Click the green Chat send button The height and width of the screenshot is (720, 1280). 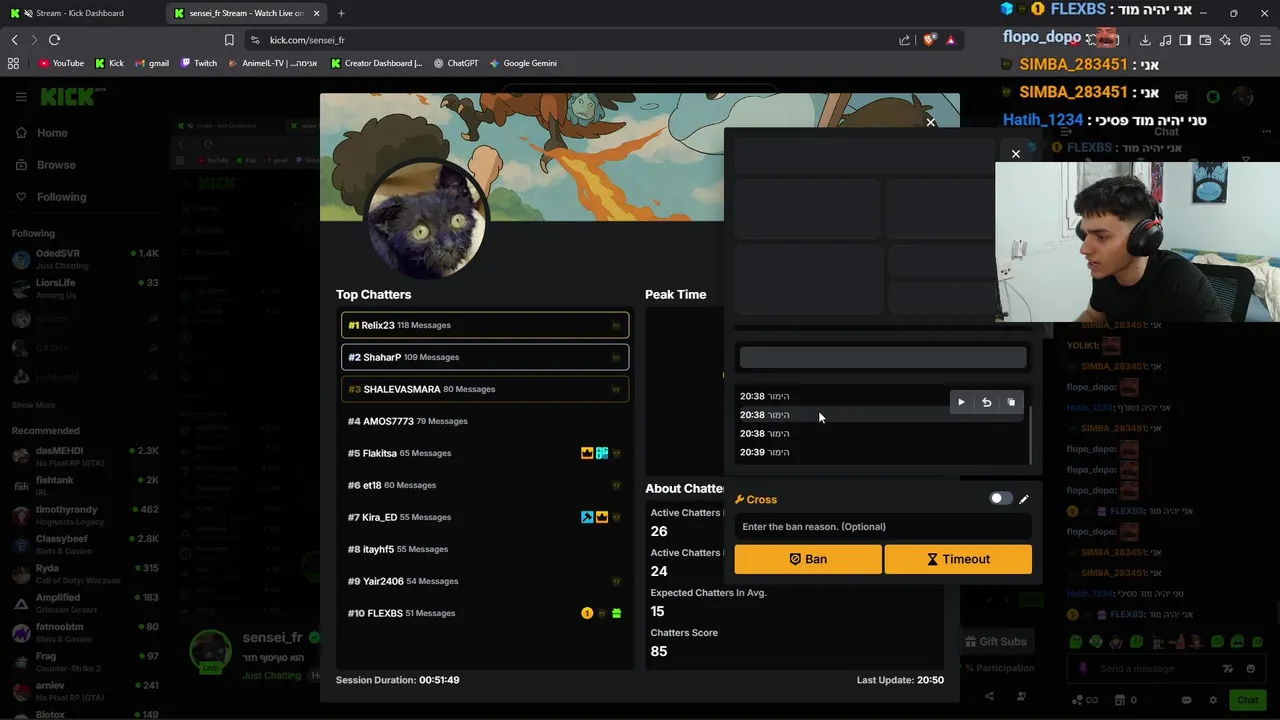[x=1248, y=700]
